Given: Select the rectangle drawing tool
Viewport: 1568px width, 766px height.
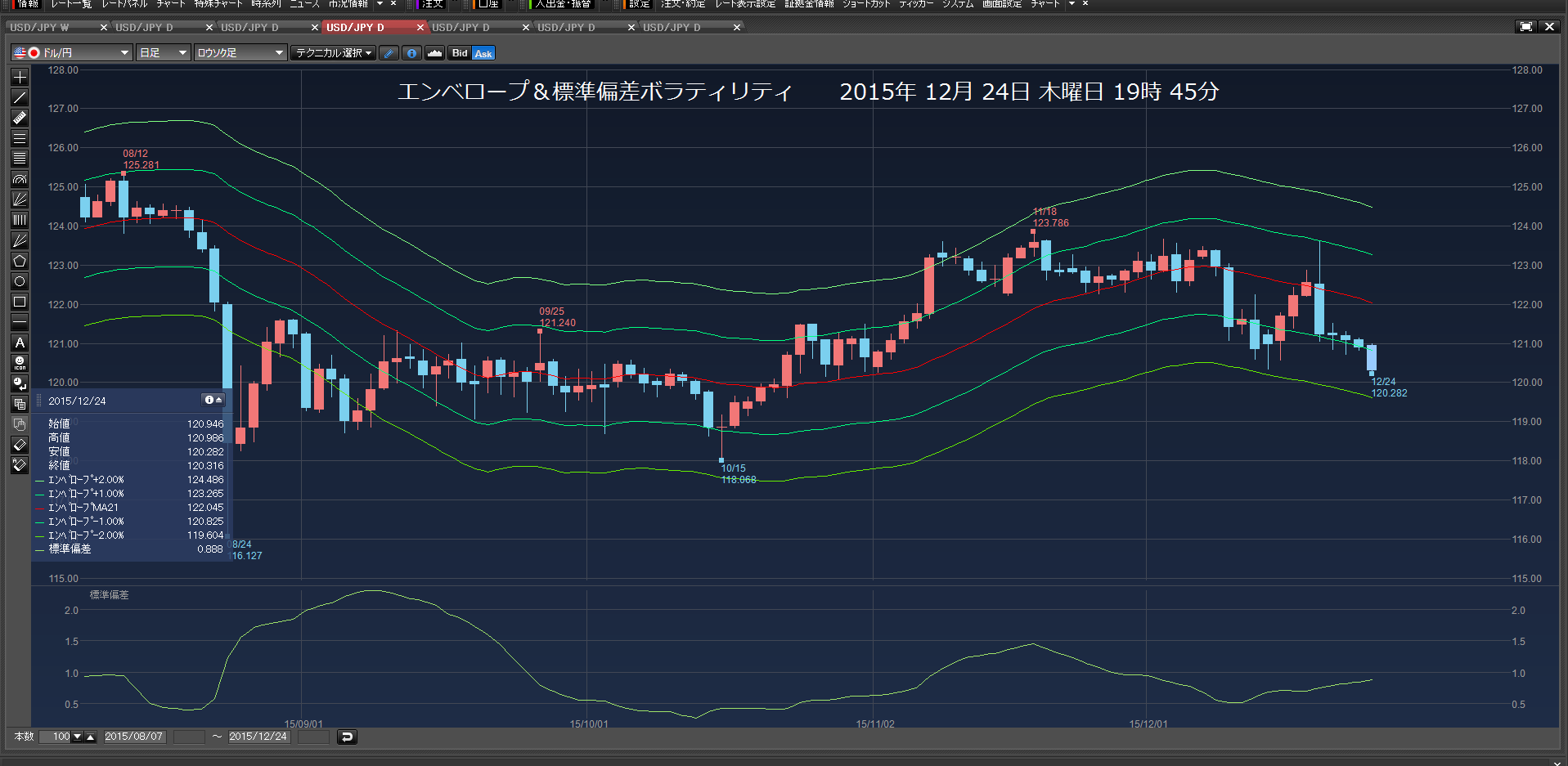Looking at the screenshot, I should point(20,302).
